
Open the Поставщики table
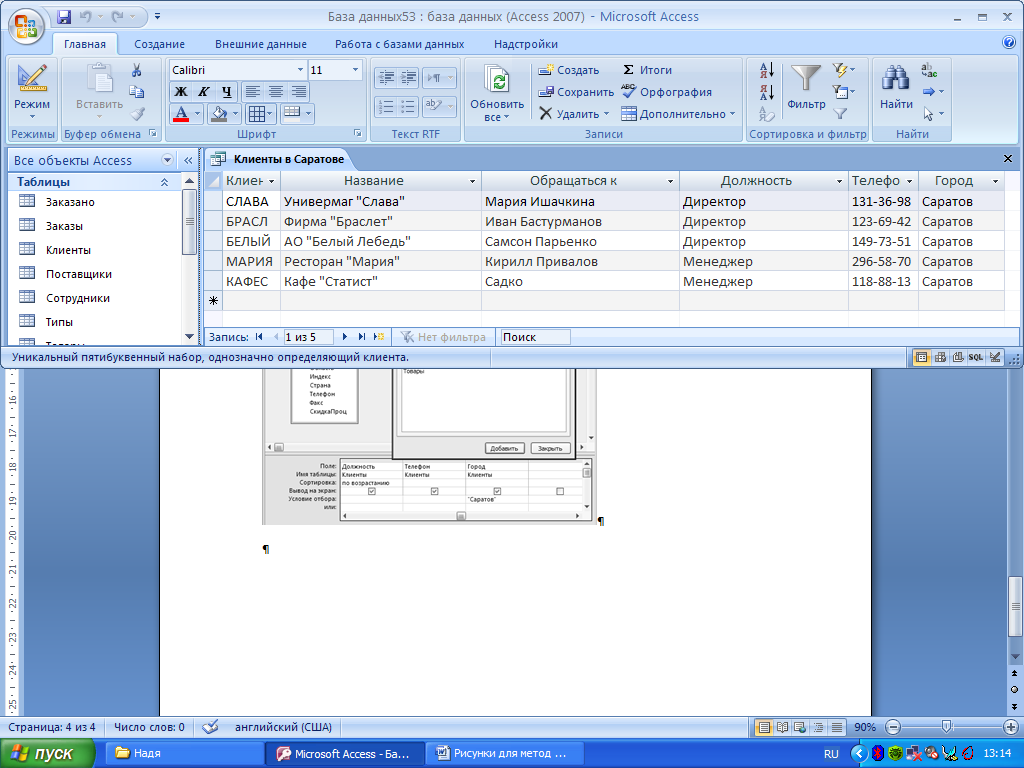click(x=78, y=274)
